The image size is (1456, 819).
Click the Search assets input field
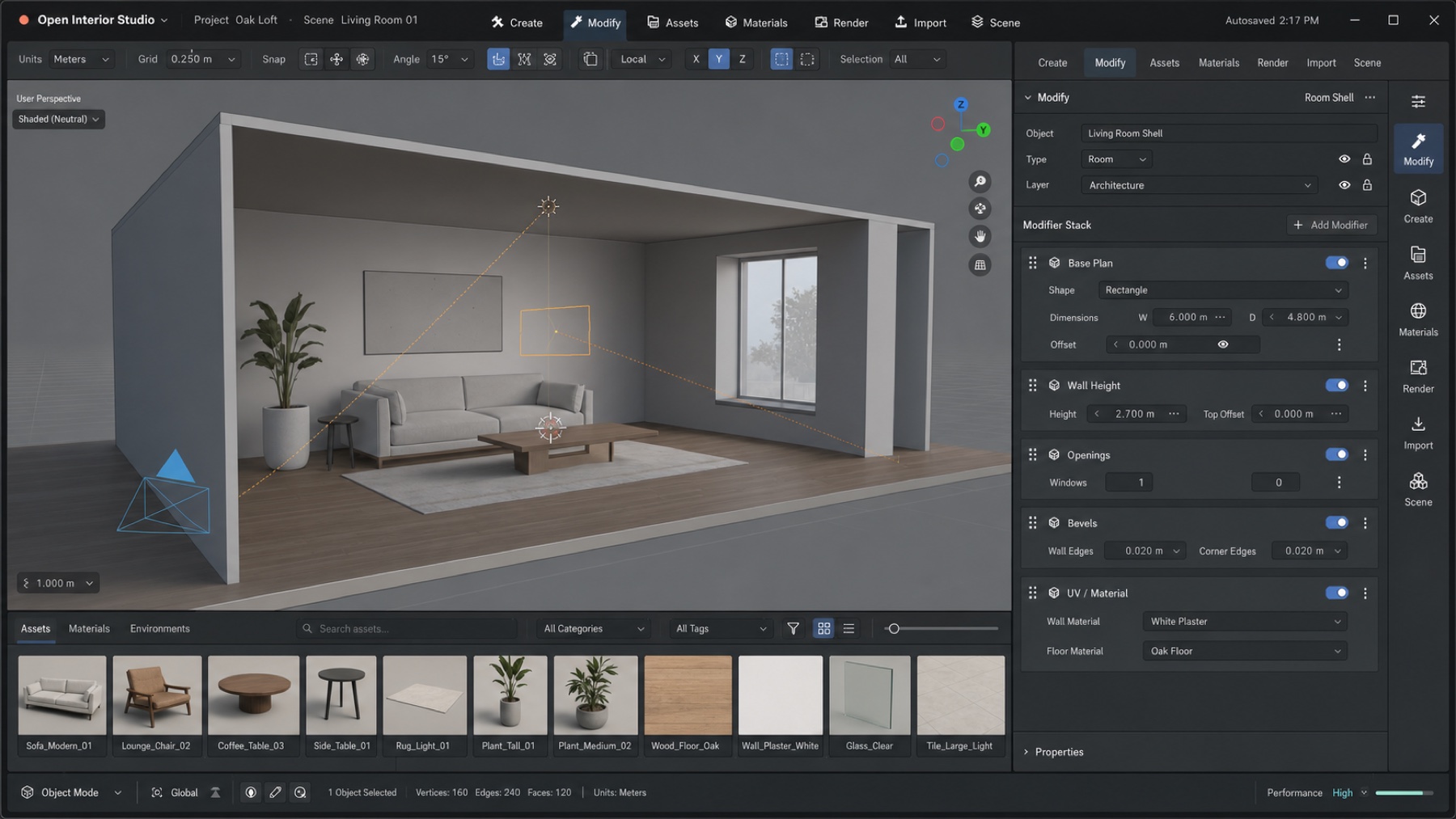[x=407, y=628]
